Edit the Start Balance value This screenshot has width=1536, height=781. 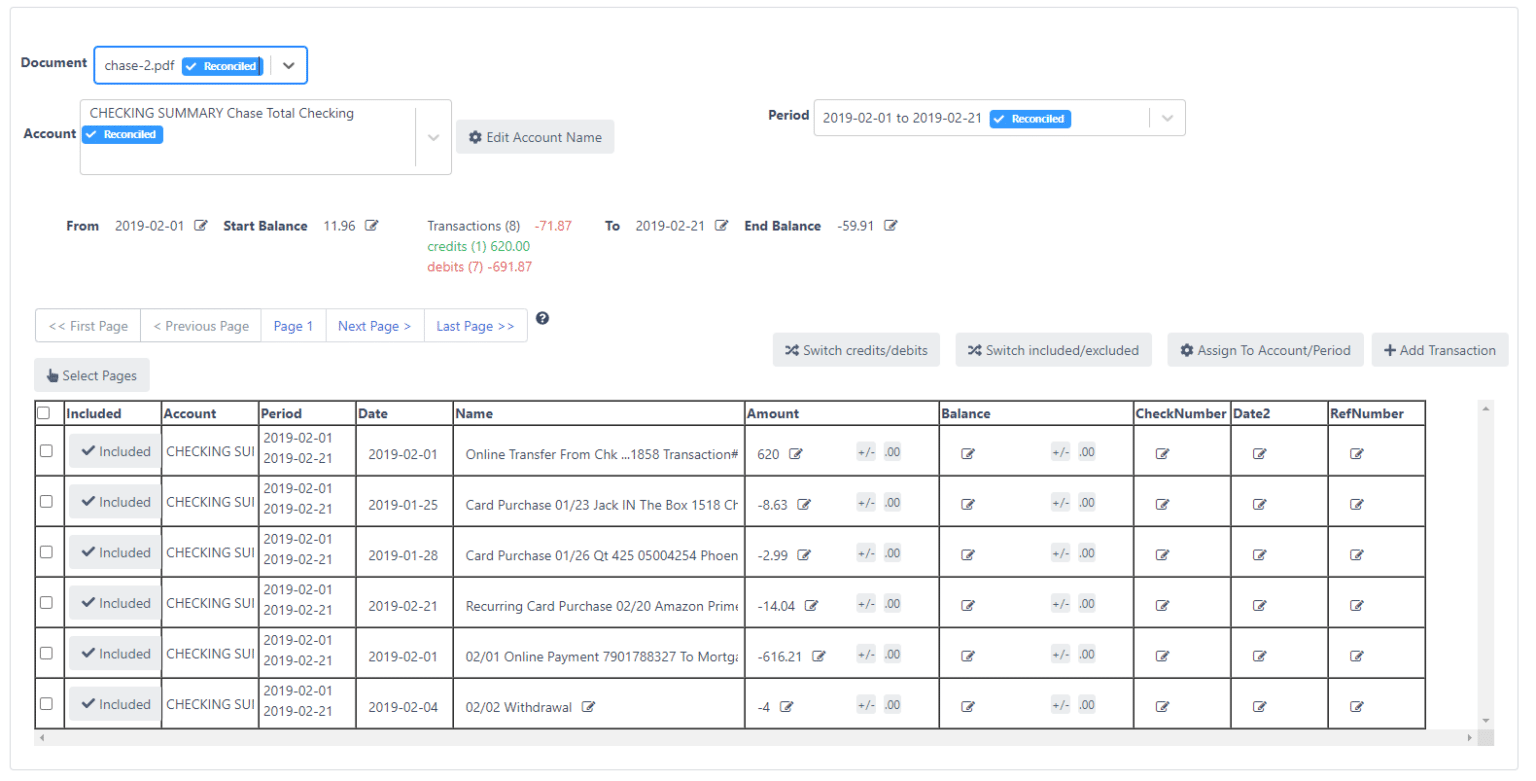(371, 227)
